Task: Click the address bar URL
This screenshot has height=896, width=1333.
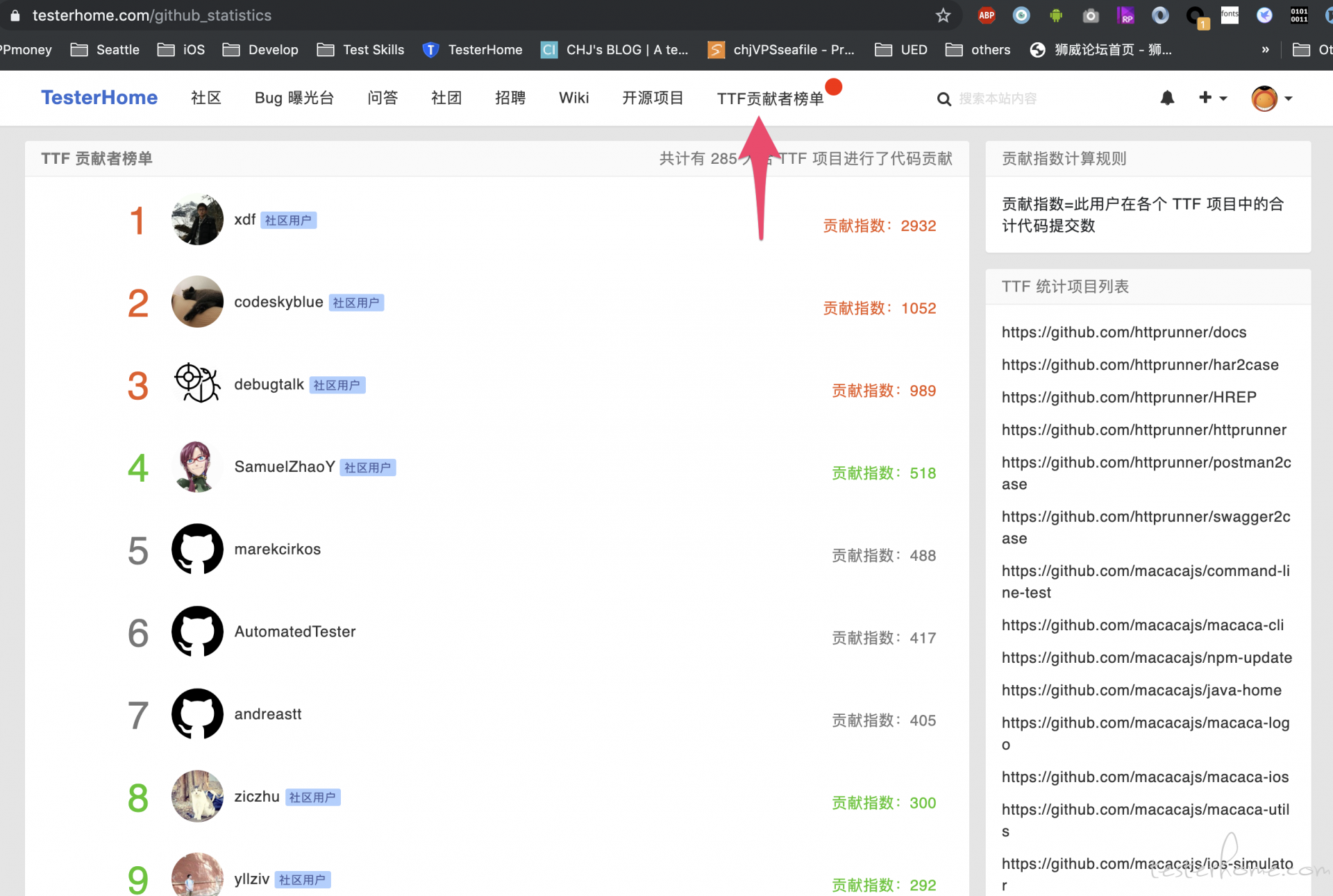Action: point(152,15)
